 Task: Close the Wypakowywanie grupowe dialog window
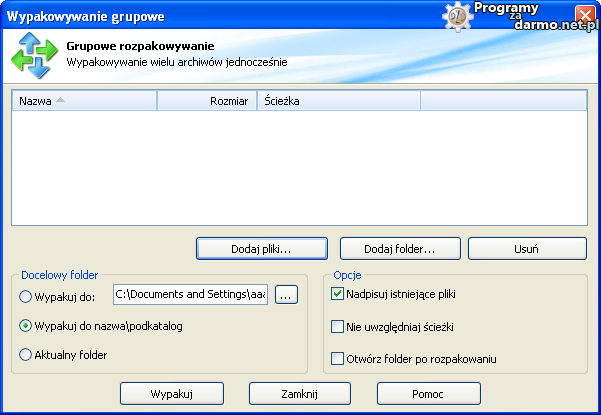click(584, 17)
